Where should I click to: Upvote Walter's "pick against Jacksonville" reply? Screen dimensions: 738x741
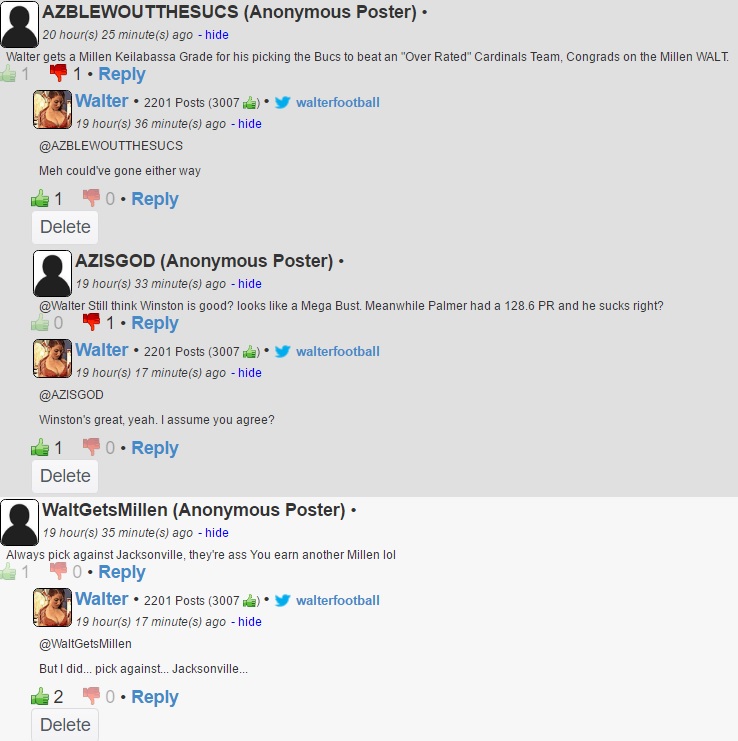(40, 697)
